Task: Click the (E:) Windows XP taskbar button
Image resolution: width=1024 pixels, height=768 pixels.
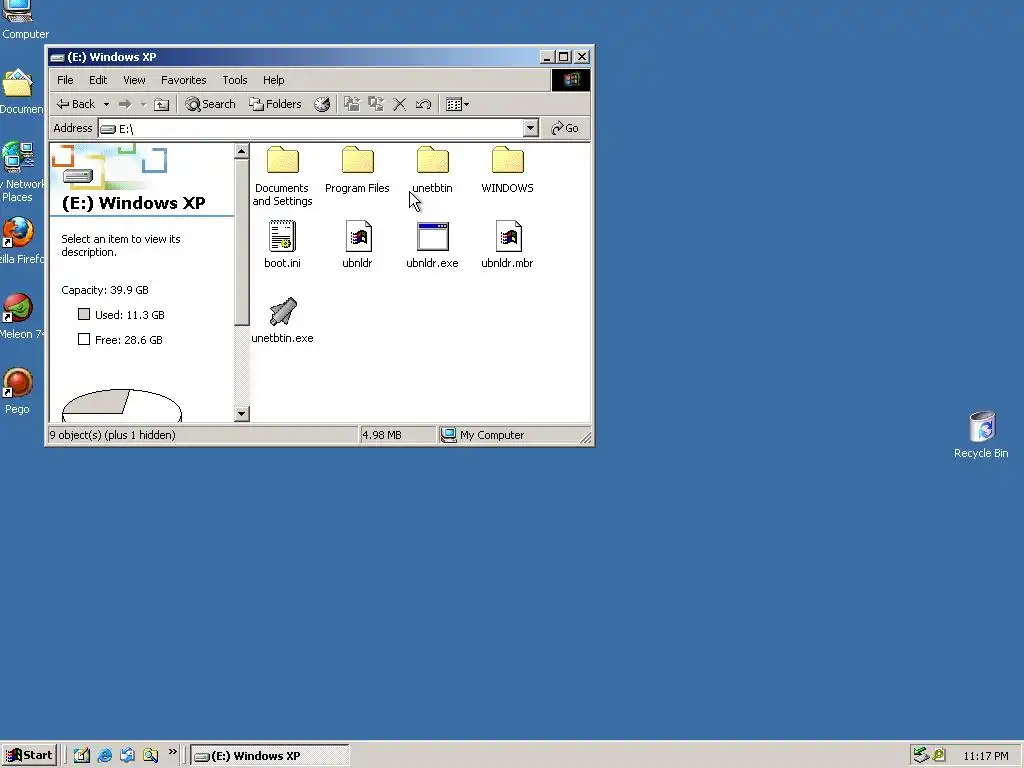Action: [x=270, y=756]
